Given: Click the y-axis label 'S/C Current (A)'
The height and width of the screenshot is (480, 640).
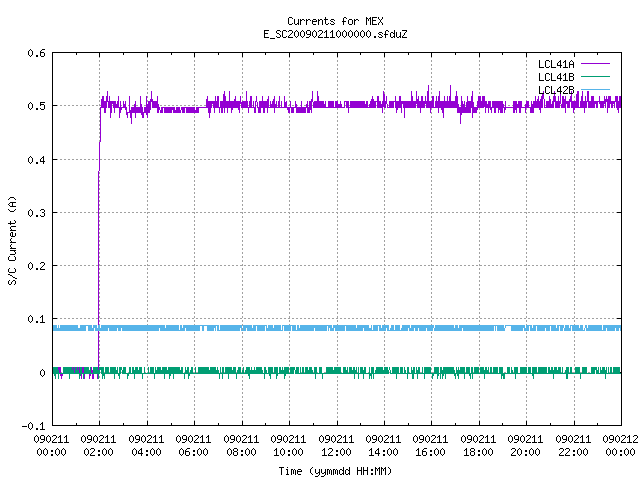Looking at the screenshot, I should pos(12,240).
